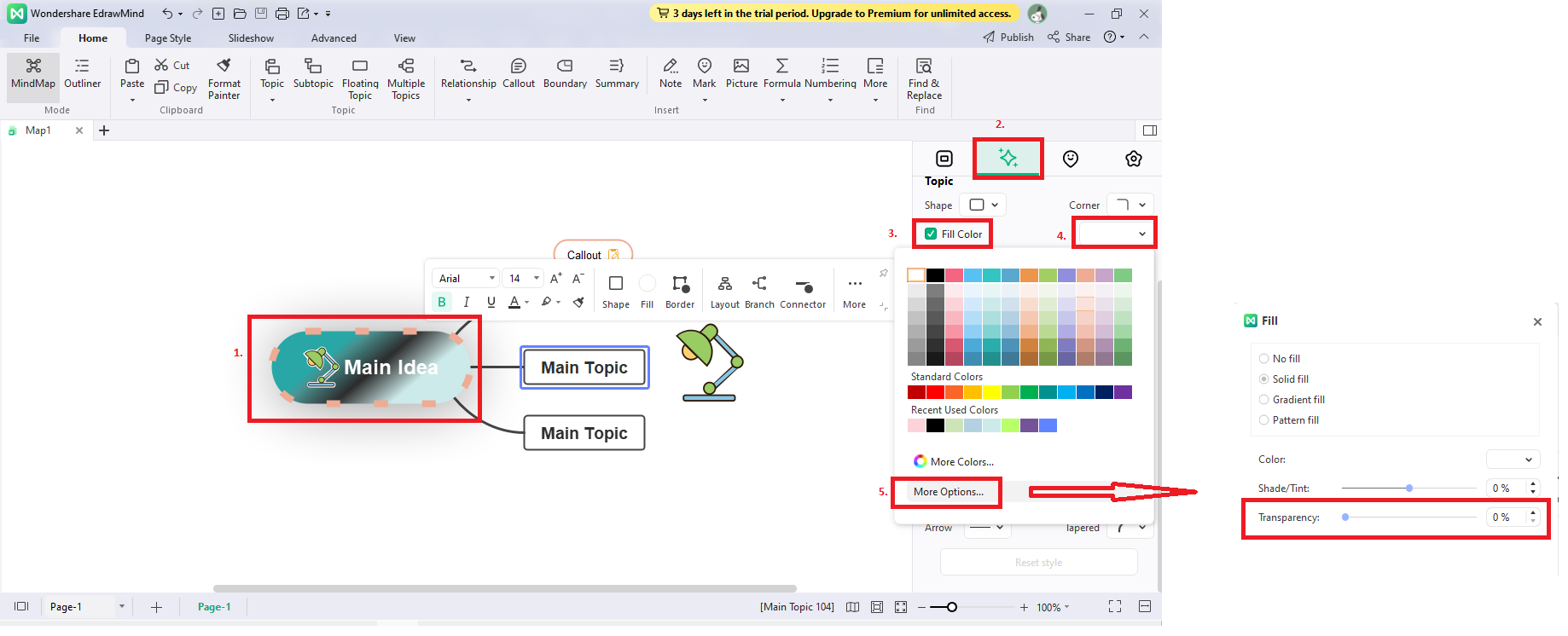
Task: Open the File menu
Action: click(x=32, y=38)
